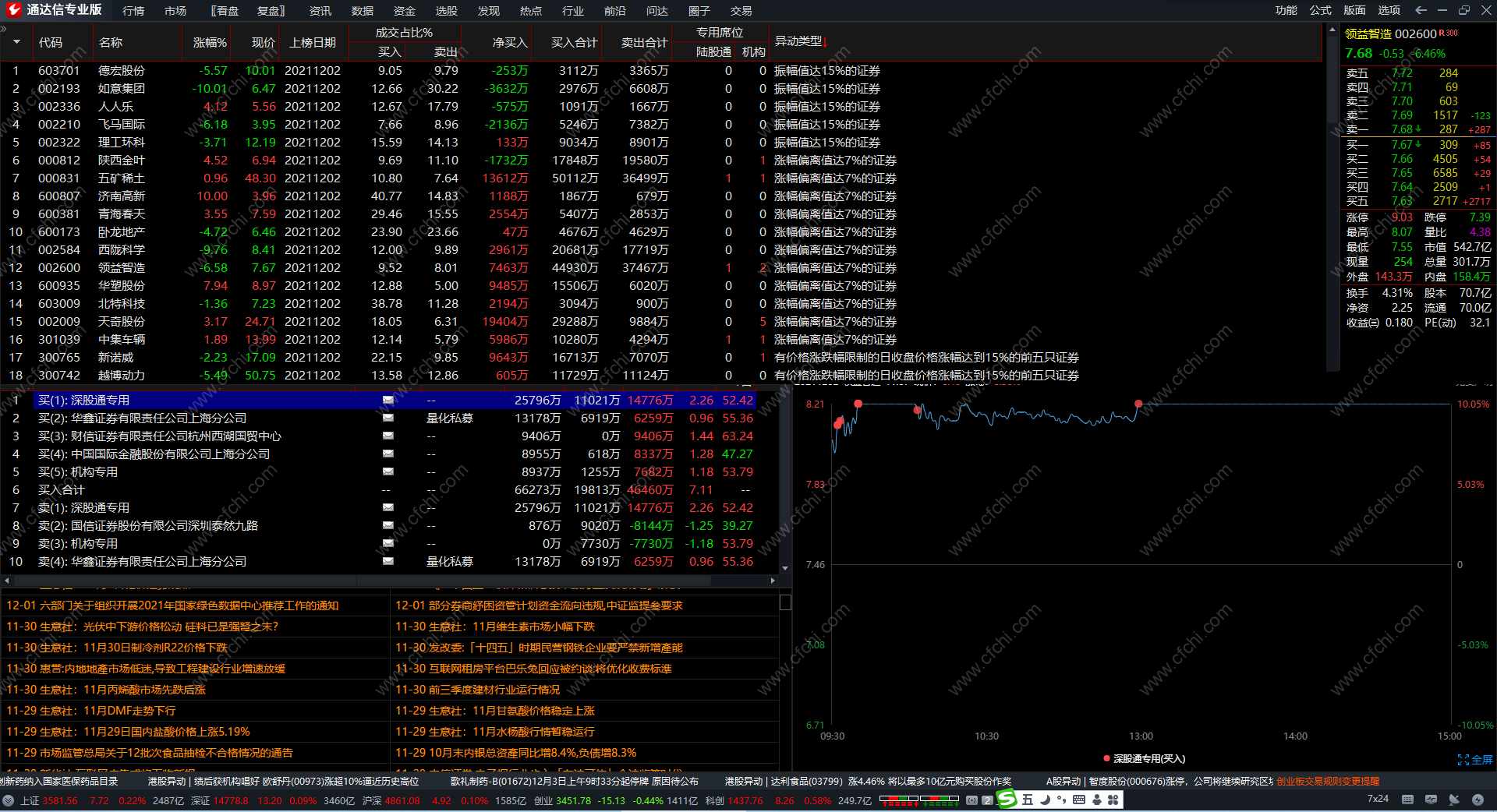Open the 数据 menu

click(x=363, y=11)
